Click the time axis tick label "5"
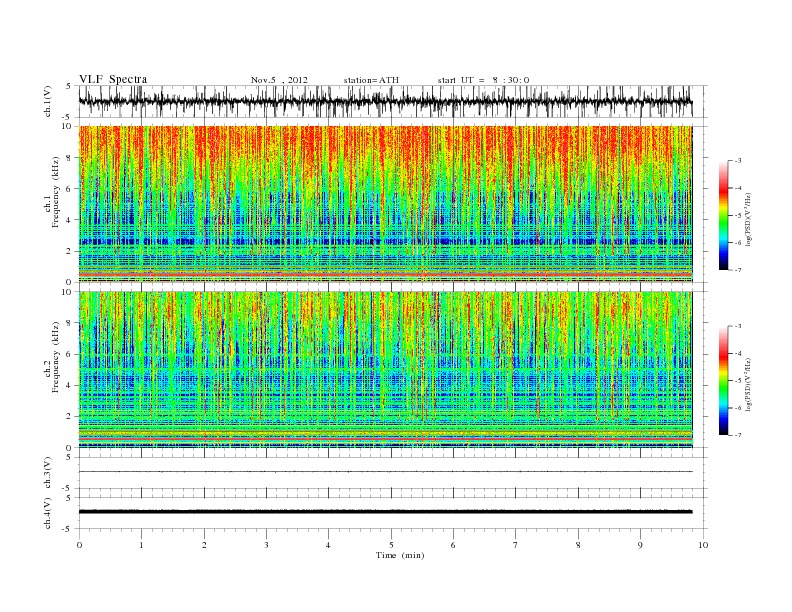This screenshot has width=792, height=612. coord(391,545)
